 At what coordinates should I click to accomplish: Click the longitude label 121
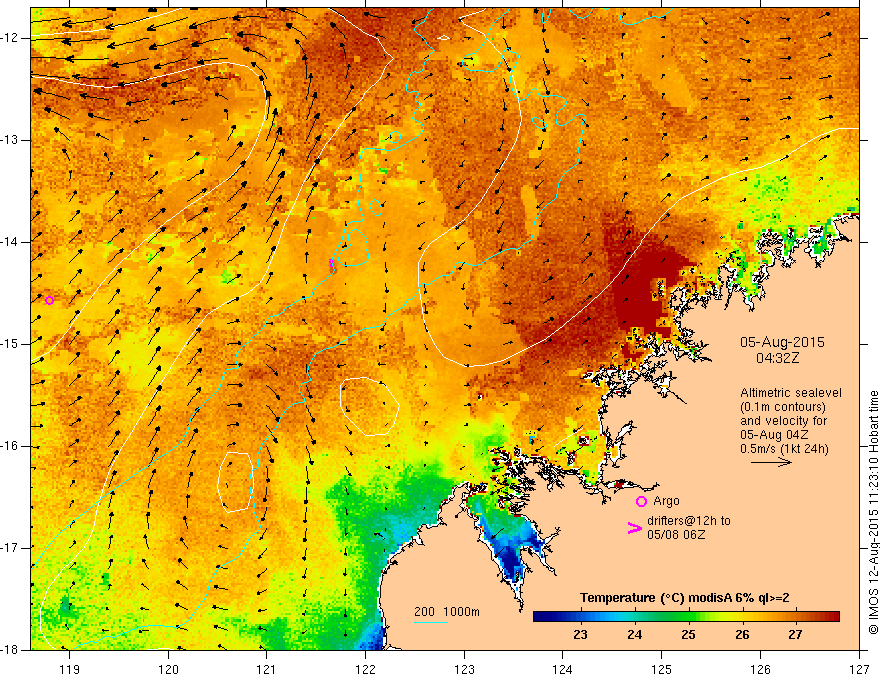click(x=267, y=669)
